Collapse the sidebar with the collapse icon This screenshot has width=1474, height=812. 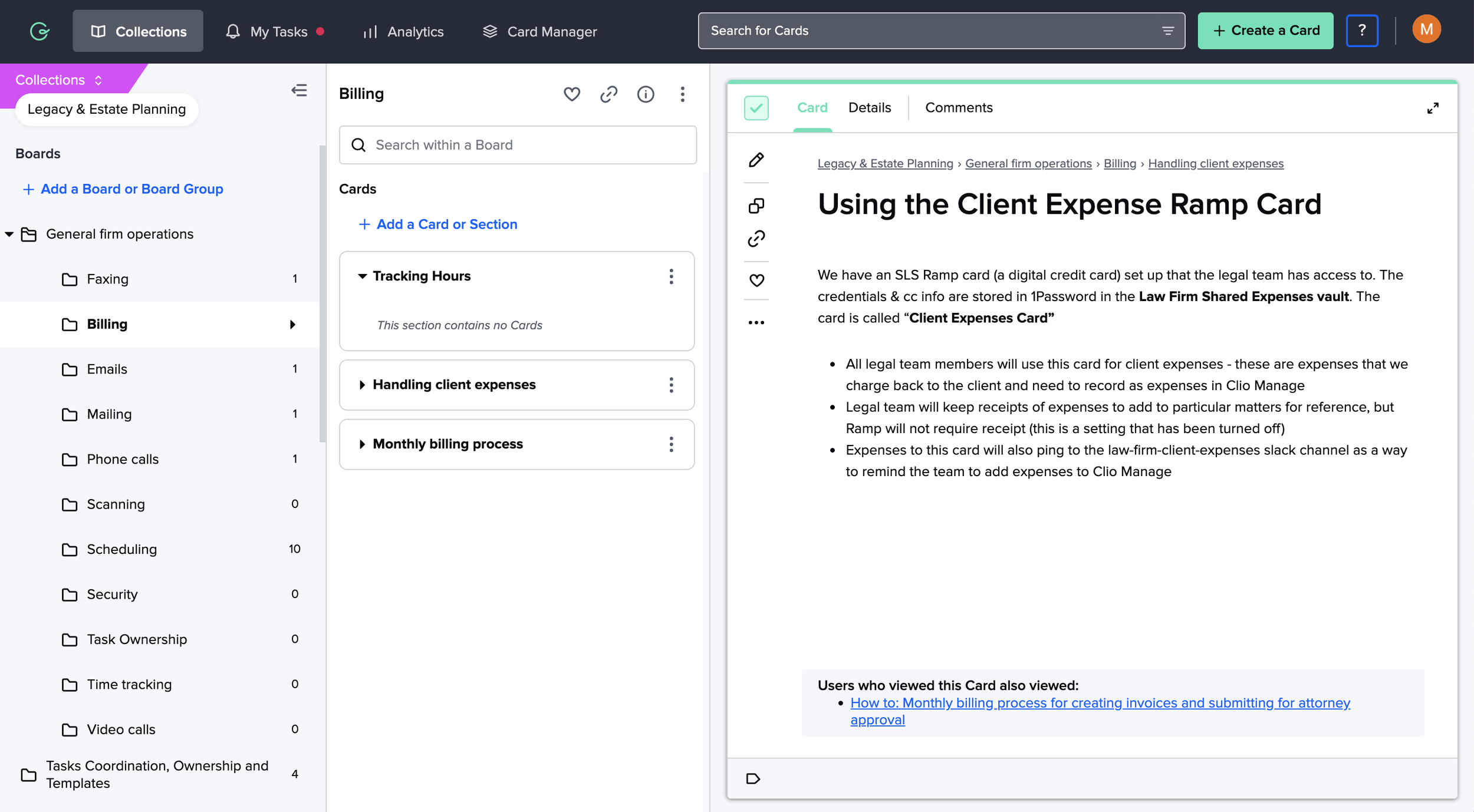pos(299,90)
